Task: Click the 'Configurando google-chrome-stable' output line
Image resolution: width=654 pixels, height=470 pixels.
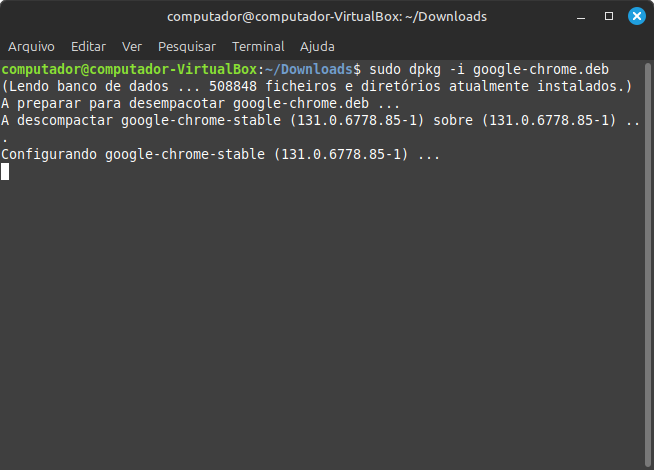Action: pos(220,155)
